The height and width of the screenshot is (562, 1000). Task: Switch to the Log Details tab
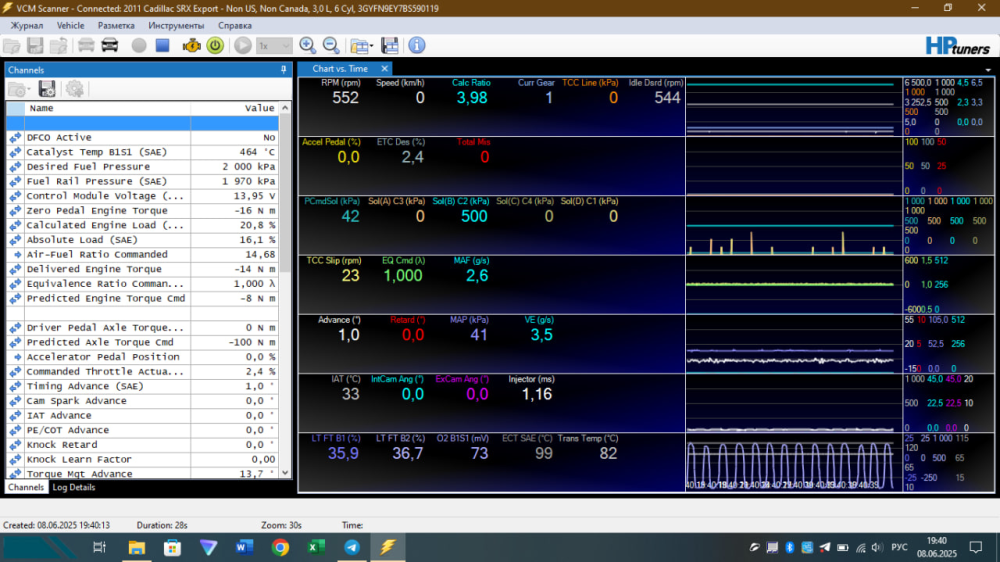(x=74, y=487)
